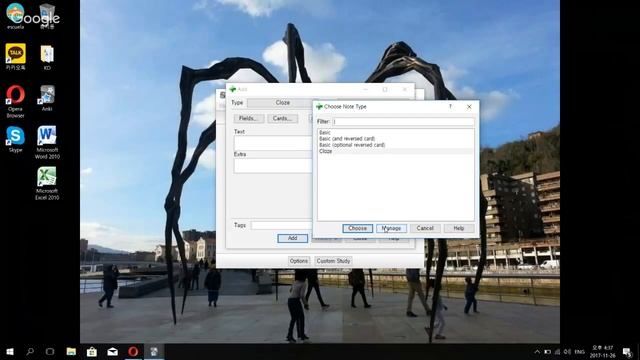Close the Choose Note Type dialog
This screenshot has width=640, height=360.
pos(469,107)
